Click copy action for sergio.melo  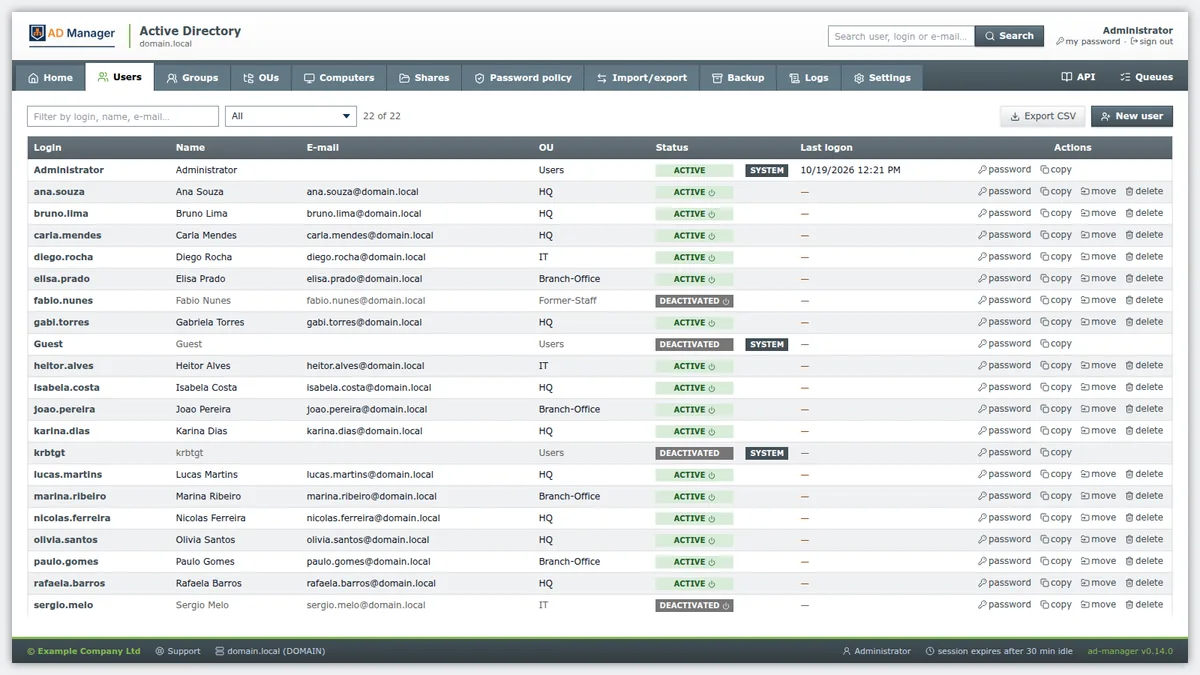[1056, 605]
